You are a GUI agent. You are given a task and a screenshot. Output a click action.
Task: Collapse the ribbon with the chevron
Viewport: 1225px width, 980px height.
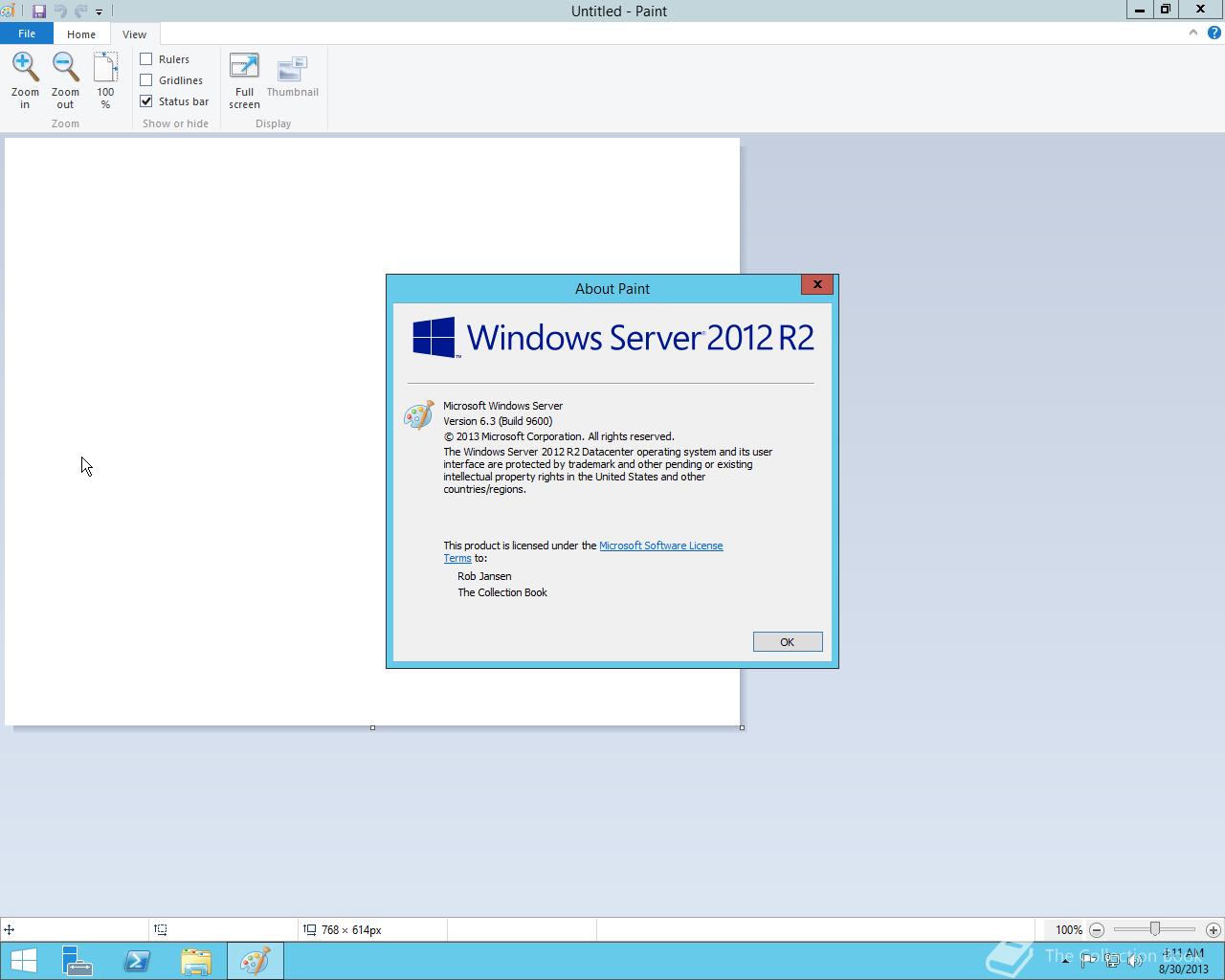[1192, 33]
